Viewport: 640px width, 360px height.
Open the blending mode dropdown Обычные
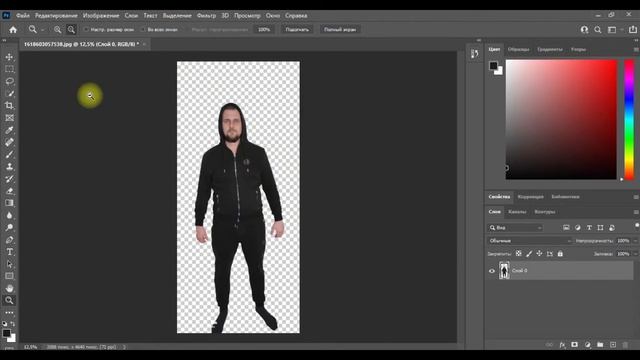point(530,241)
